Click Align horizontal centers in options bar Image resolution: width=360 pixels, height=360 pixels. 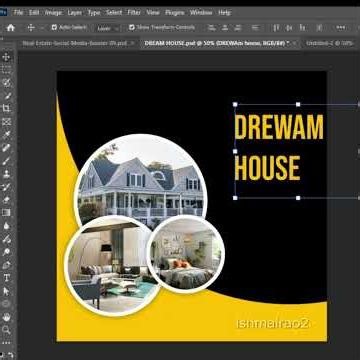pos(225,28)
